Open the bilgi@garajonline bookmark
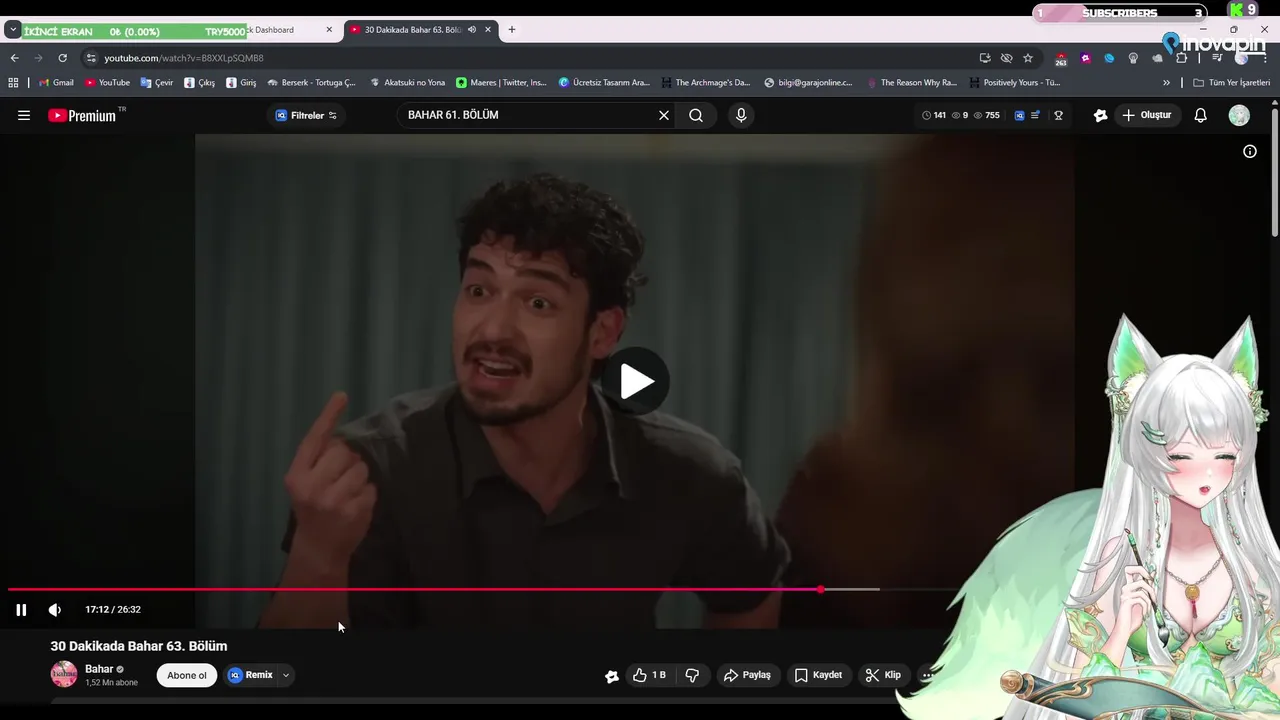The height and width of the screenshot is (720, 1280). click(808, 83)
